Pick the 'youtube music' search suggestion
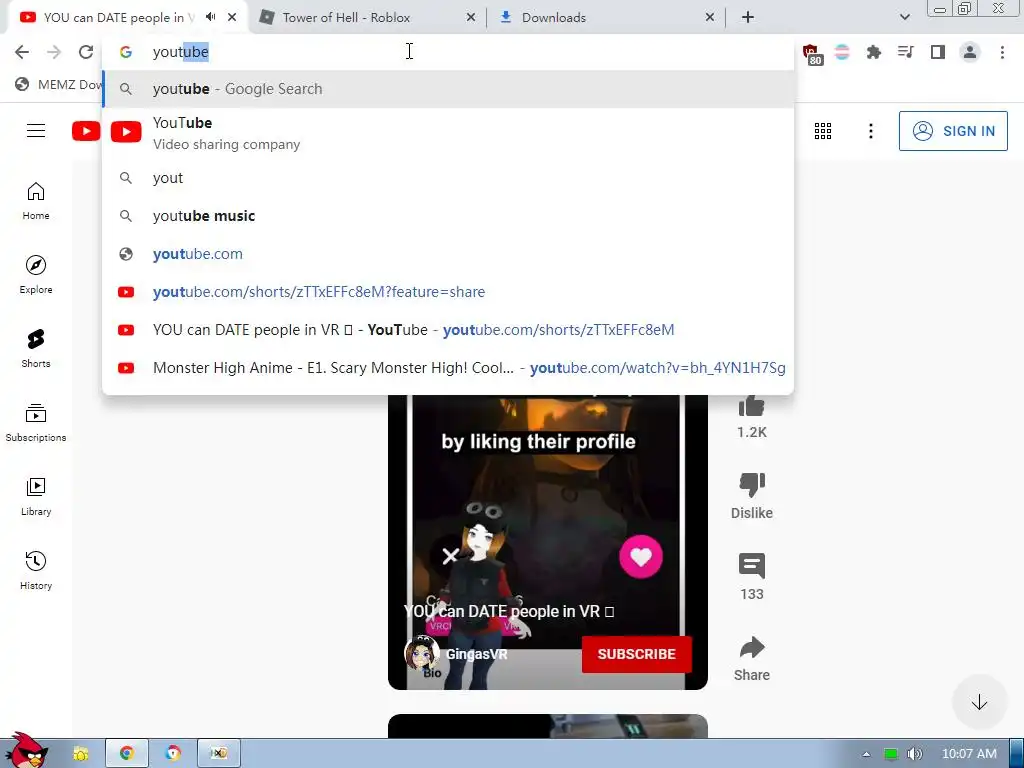 coord(448,216)
